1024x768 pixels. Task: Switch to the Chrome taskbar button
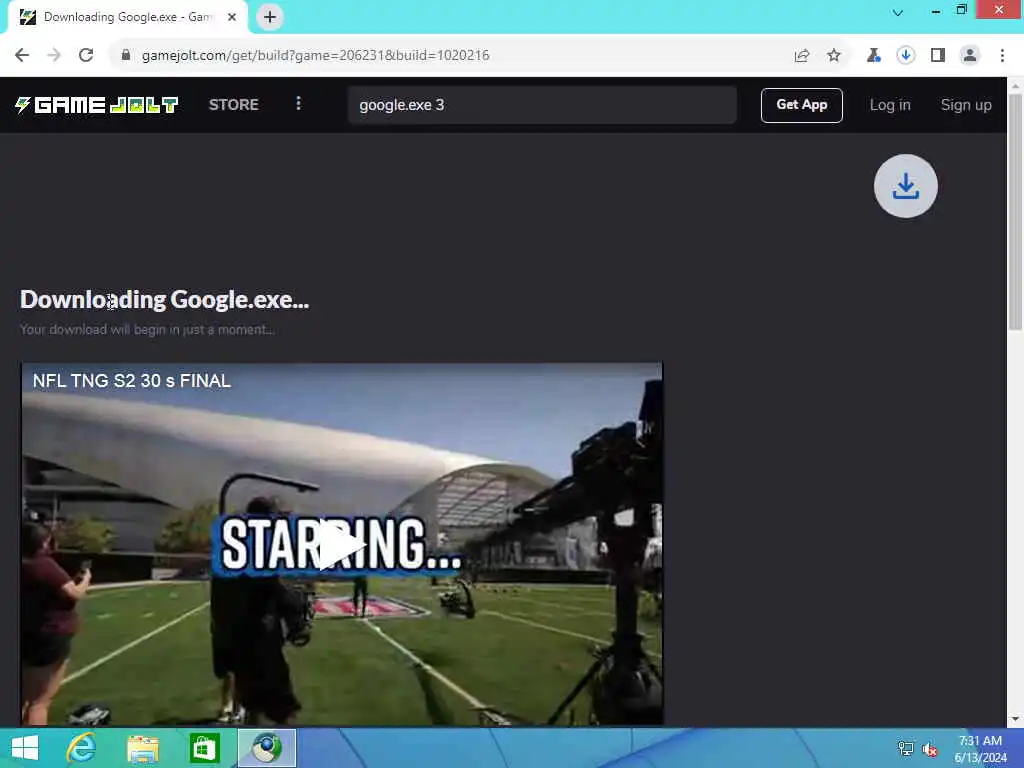pos(266,748)
